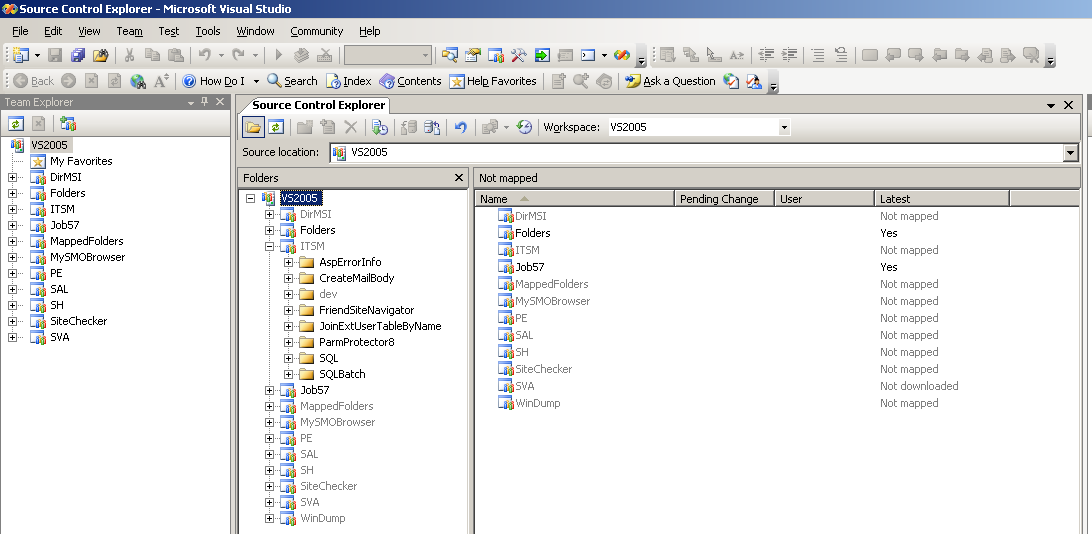Screen dimensions: 1092x534
Task: Click the Refresh icon in Source Control Explorer toolbar
Action: pos(276,127)
